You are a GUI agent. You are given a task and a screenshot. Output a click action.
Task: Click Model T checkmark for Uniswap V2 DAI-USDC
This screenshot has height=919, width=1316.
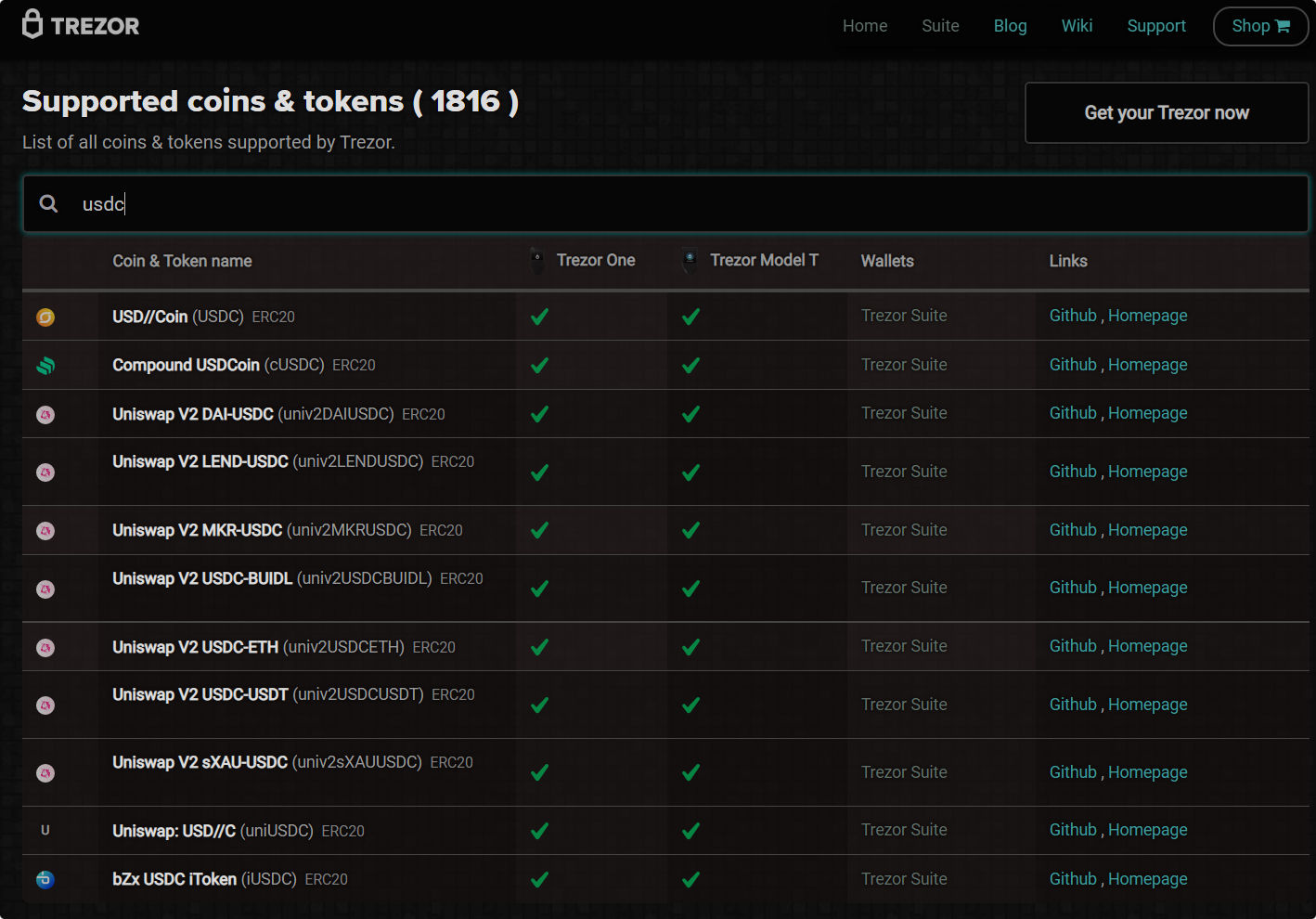pyautogui.click(x=690, y=414)
